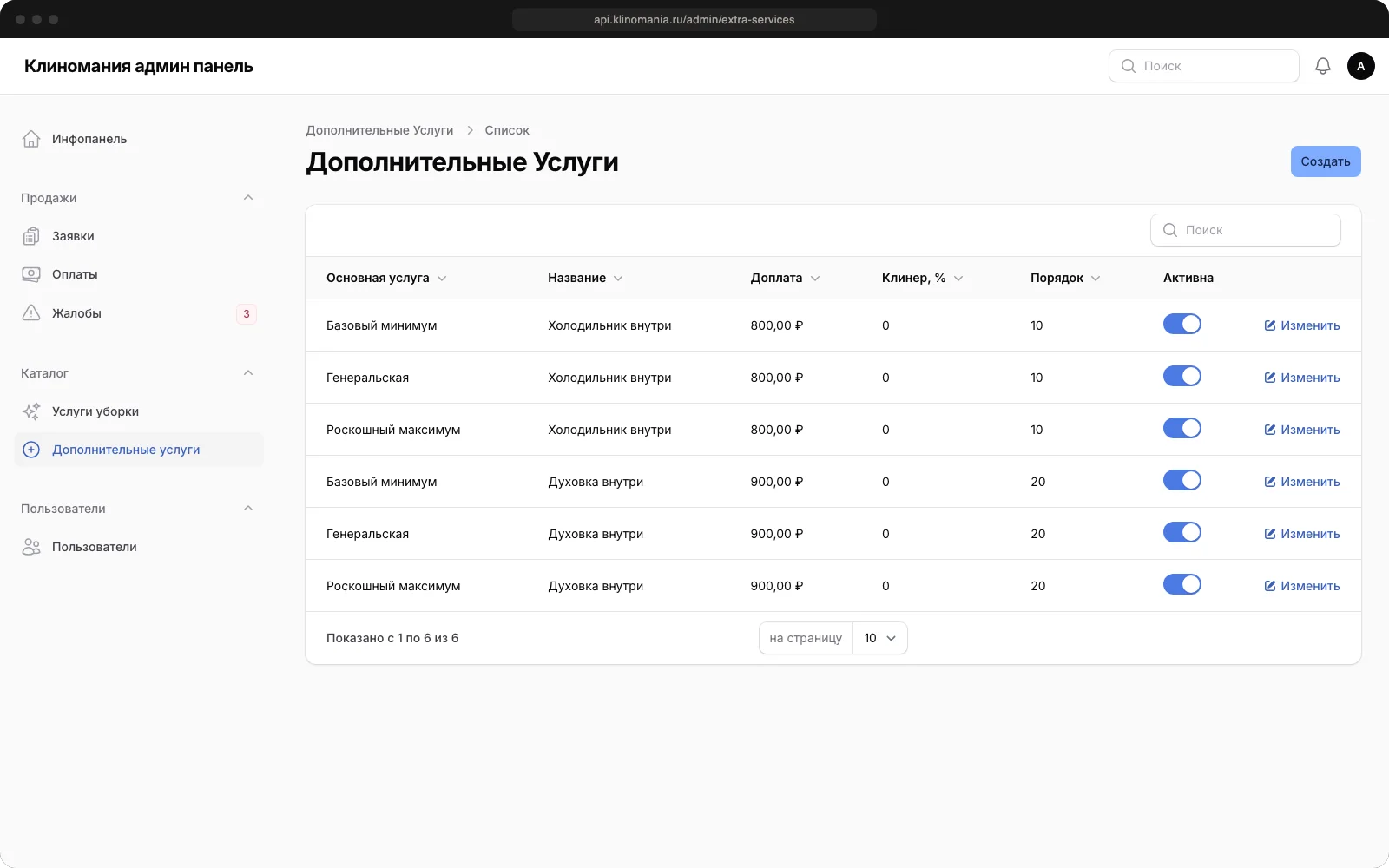Toggle Активна for Роскошный максимум Духовка внутри

1182,584
